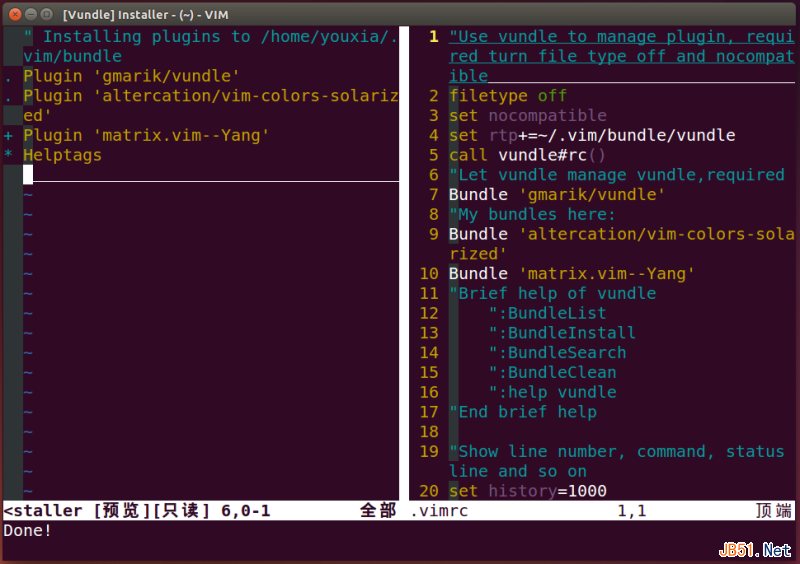Click the '全部' indicator in installer status line

click(x=378, y=511)
